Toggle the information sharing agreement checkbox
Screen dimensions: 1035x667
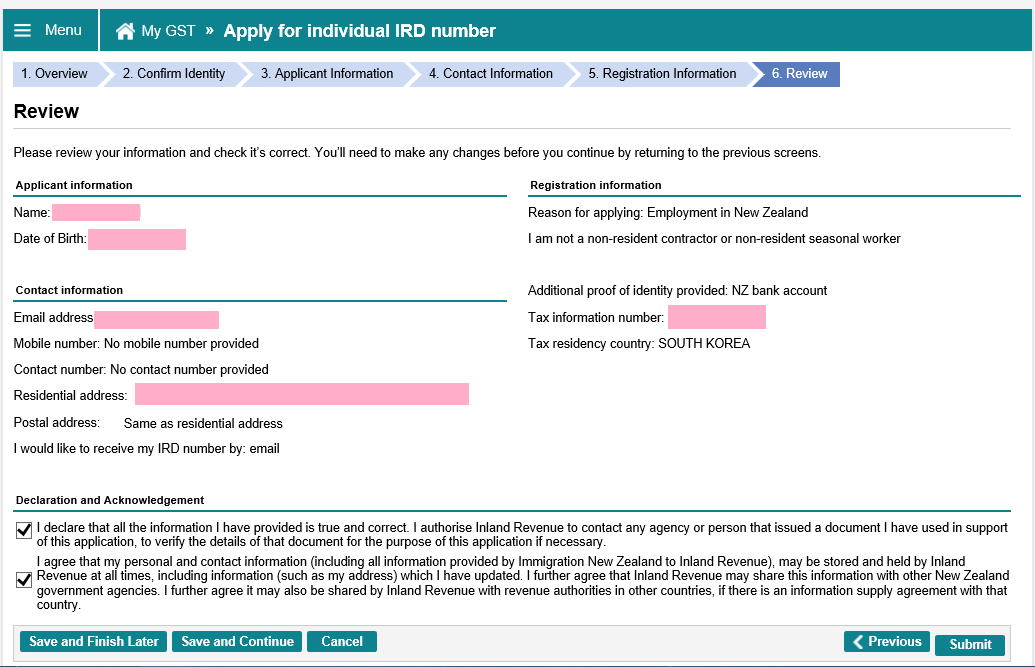[x=24, y=580]
